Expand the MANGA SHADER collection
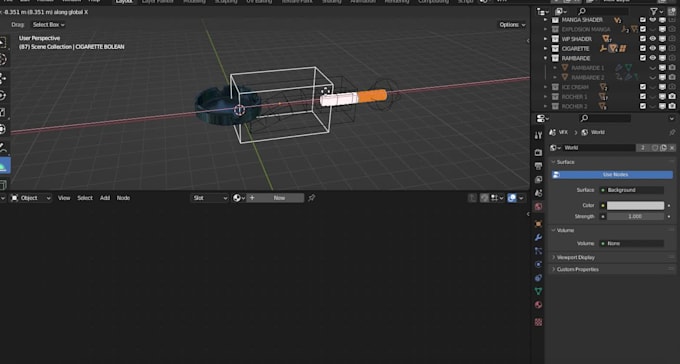Viewport: 680px width, 364px height. click(546, 20)
